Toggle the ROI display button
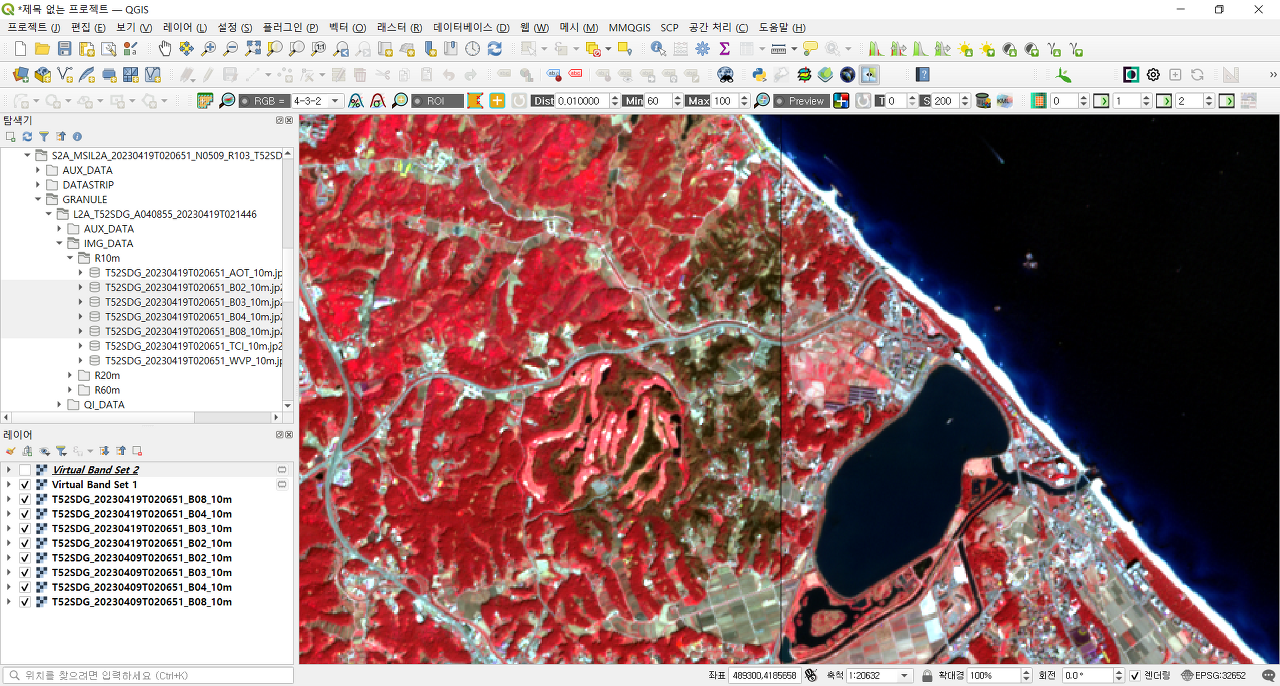The image size is (1280, 686). pos(437,101)
